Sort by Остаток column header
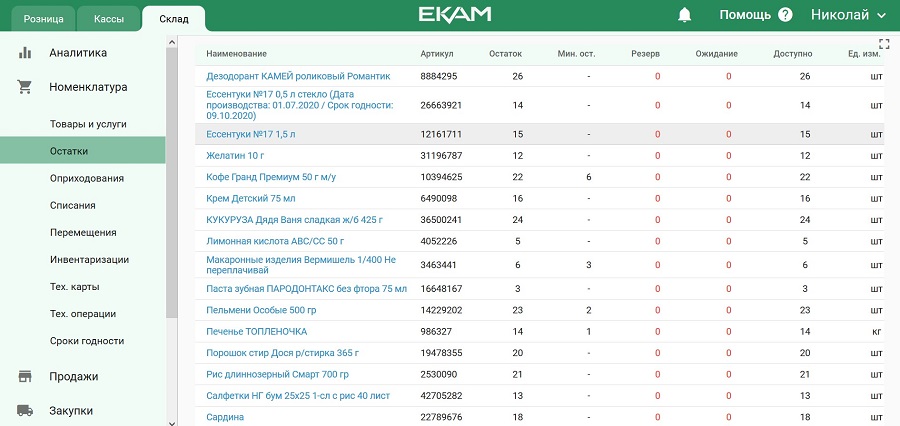 pos(506,54)
